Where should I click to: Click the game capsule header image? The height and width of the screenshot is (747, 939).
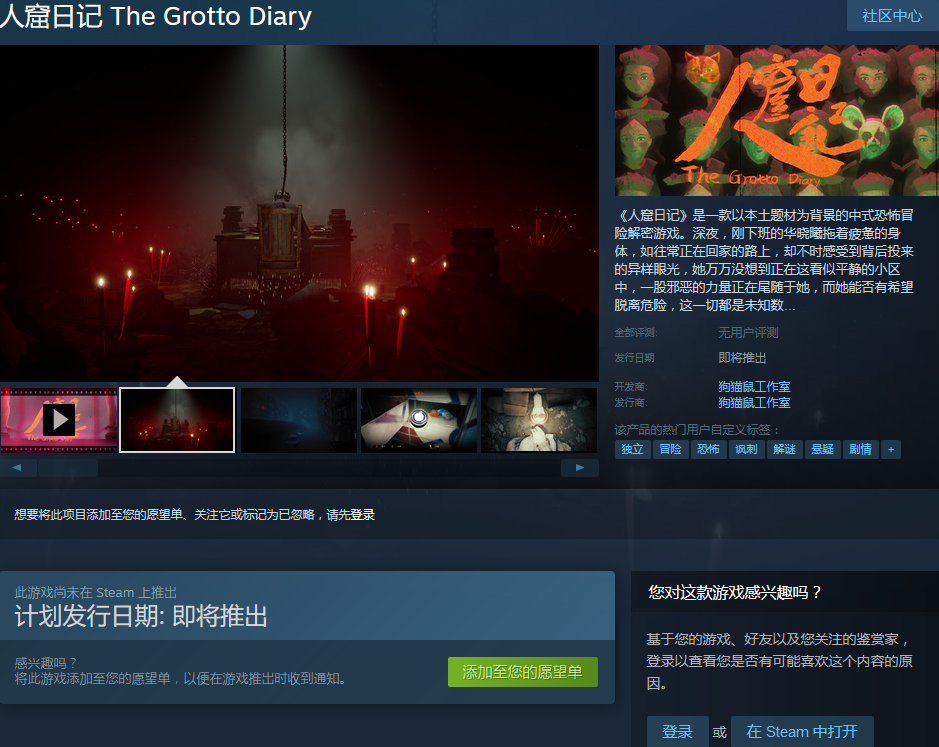pos(777,120)
